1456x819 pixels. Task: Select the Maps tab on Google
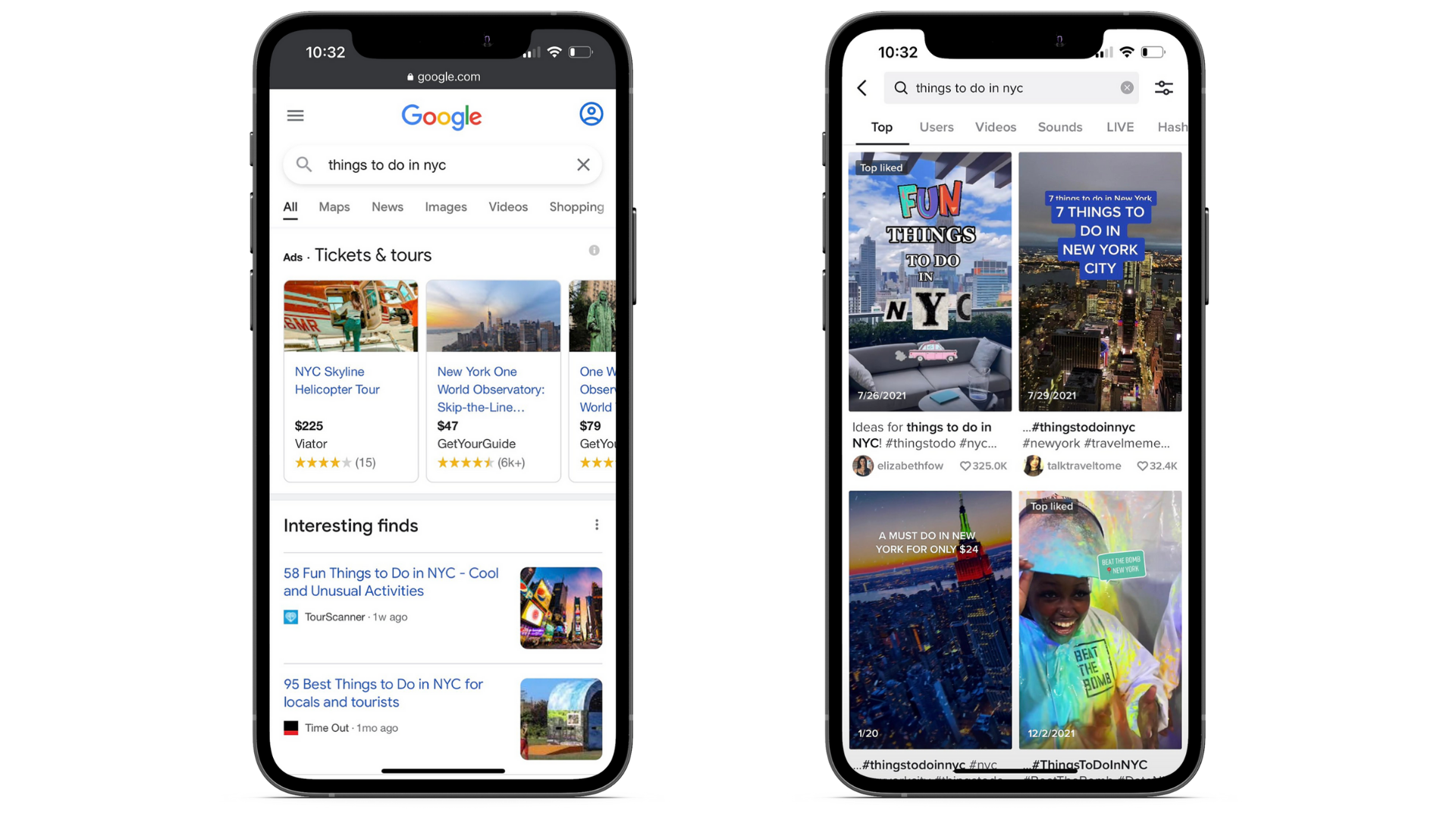coord(334,206)
